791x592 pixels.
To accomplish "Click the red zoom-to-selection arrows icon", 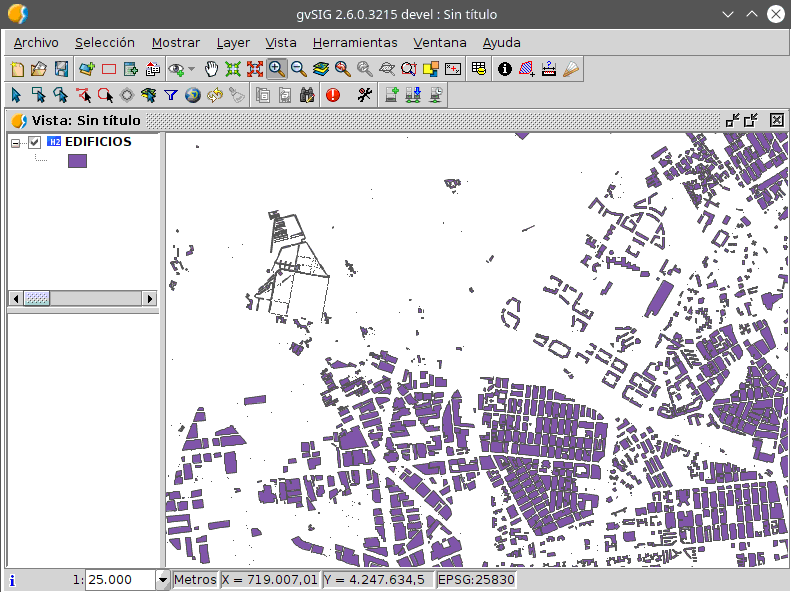I will 255,69.
